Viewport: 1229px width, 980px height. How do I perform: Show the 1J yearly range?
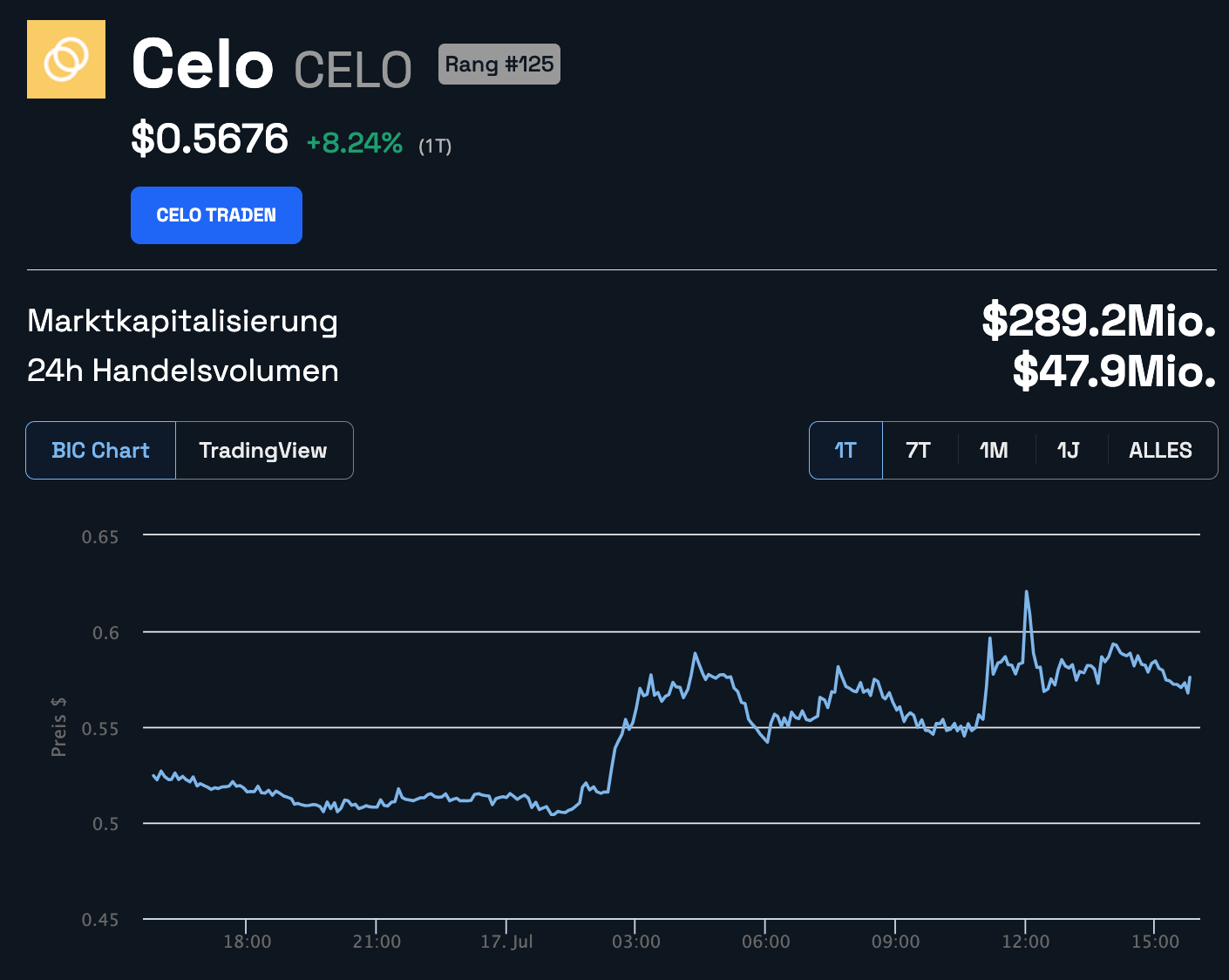1069,451
